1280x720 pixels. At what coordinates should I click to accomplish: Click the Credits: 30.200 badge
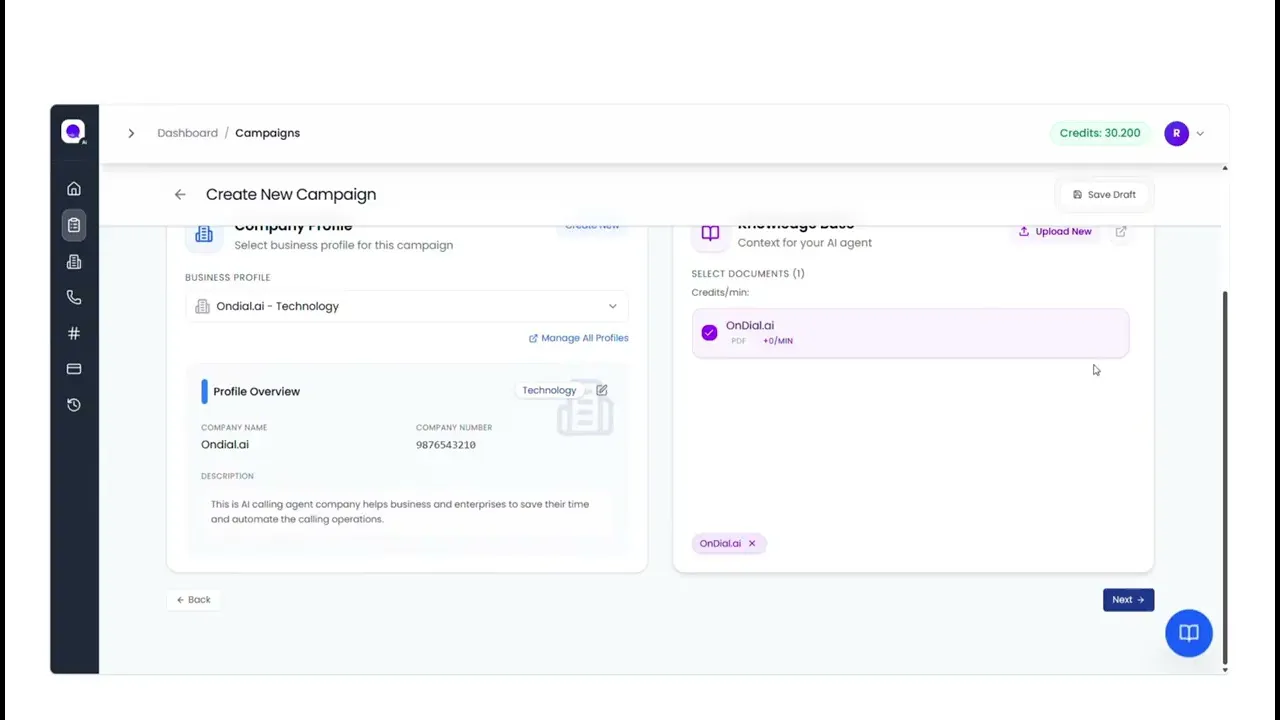1100,133
